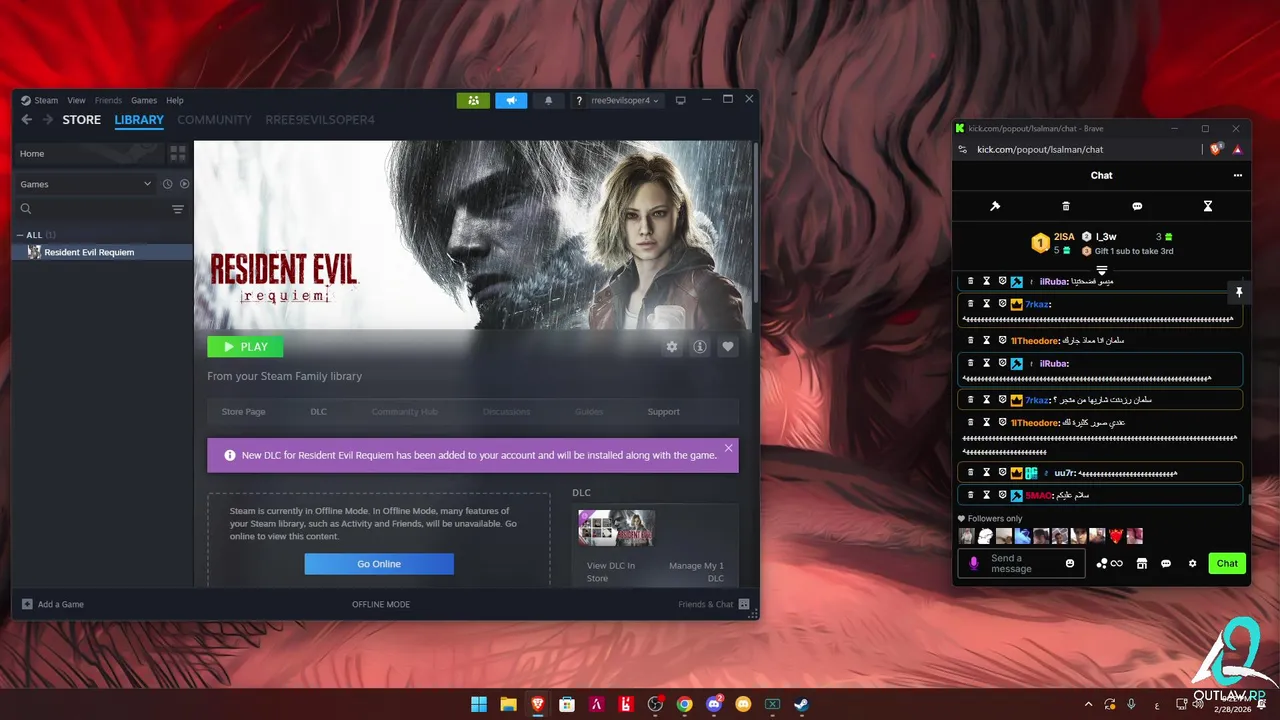Open Google Chrome from taskbar

click(684, 704)
